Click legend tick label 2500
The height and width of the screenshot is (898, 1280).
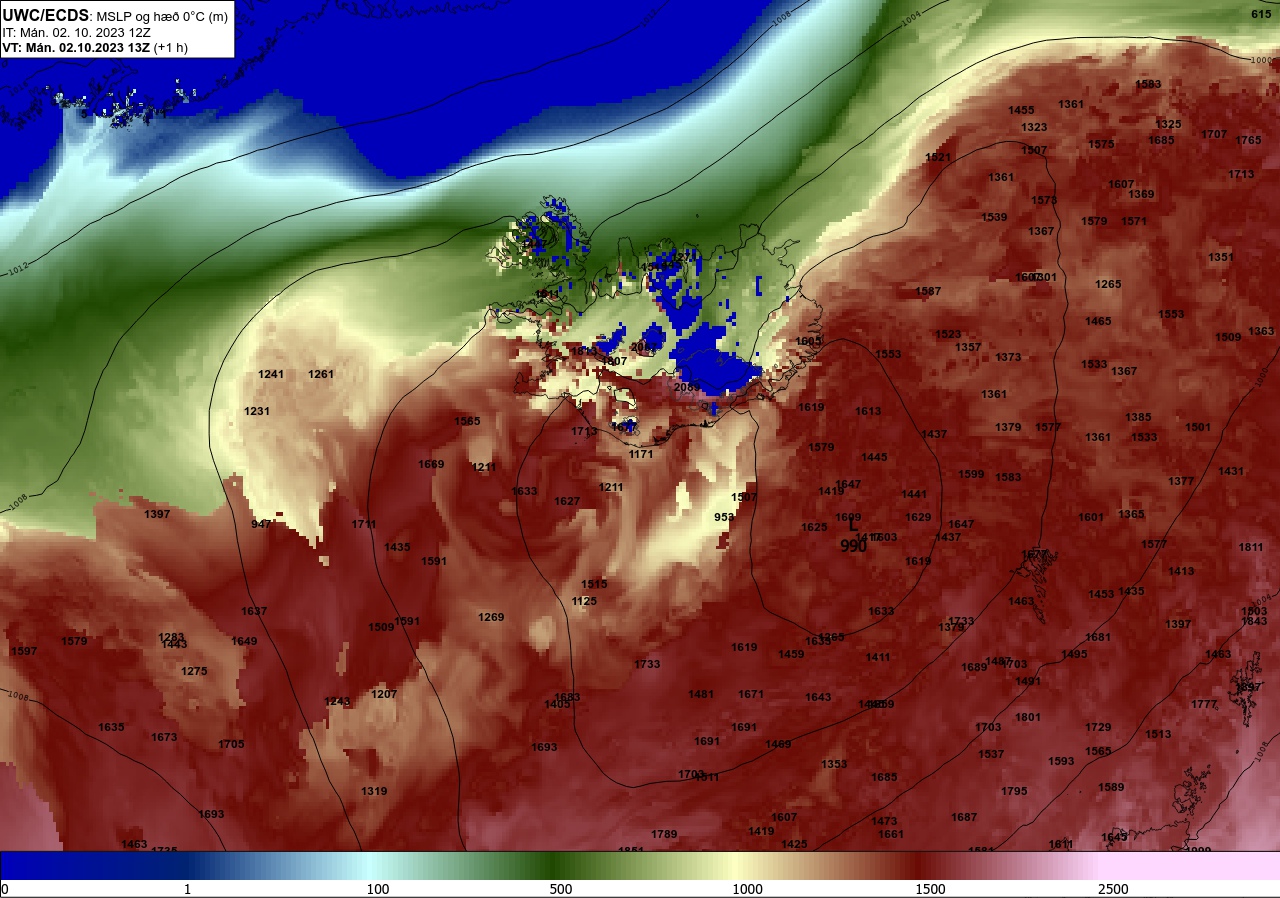point(1113,890)
